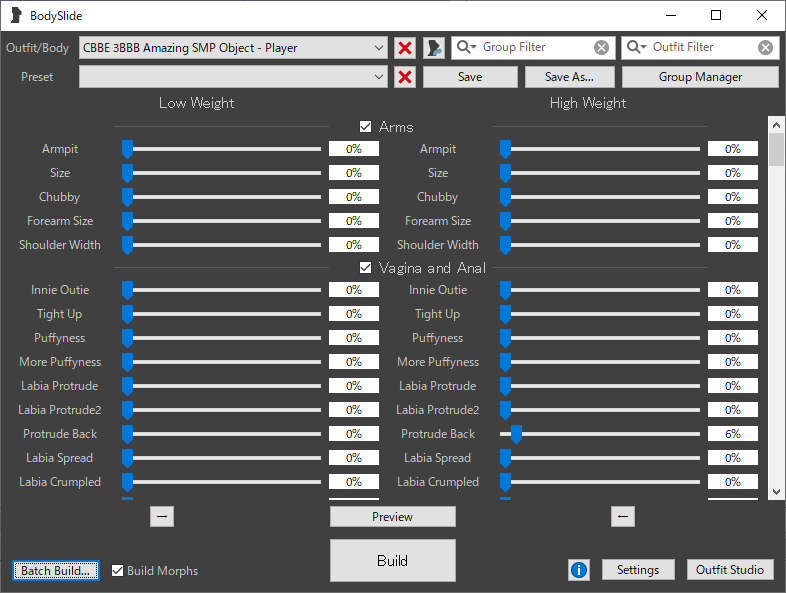Click the high weight Protrude Back slider

(x=600, y=434)
